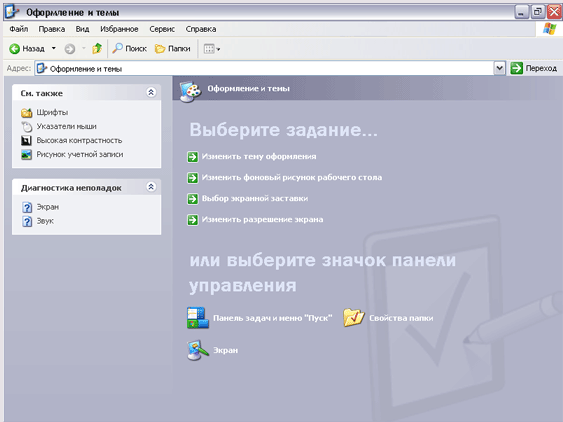Viewport: 563px width, 422px height.
Task: Click the Экран display control panel icon
Action: (x=198, y=350)
